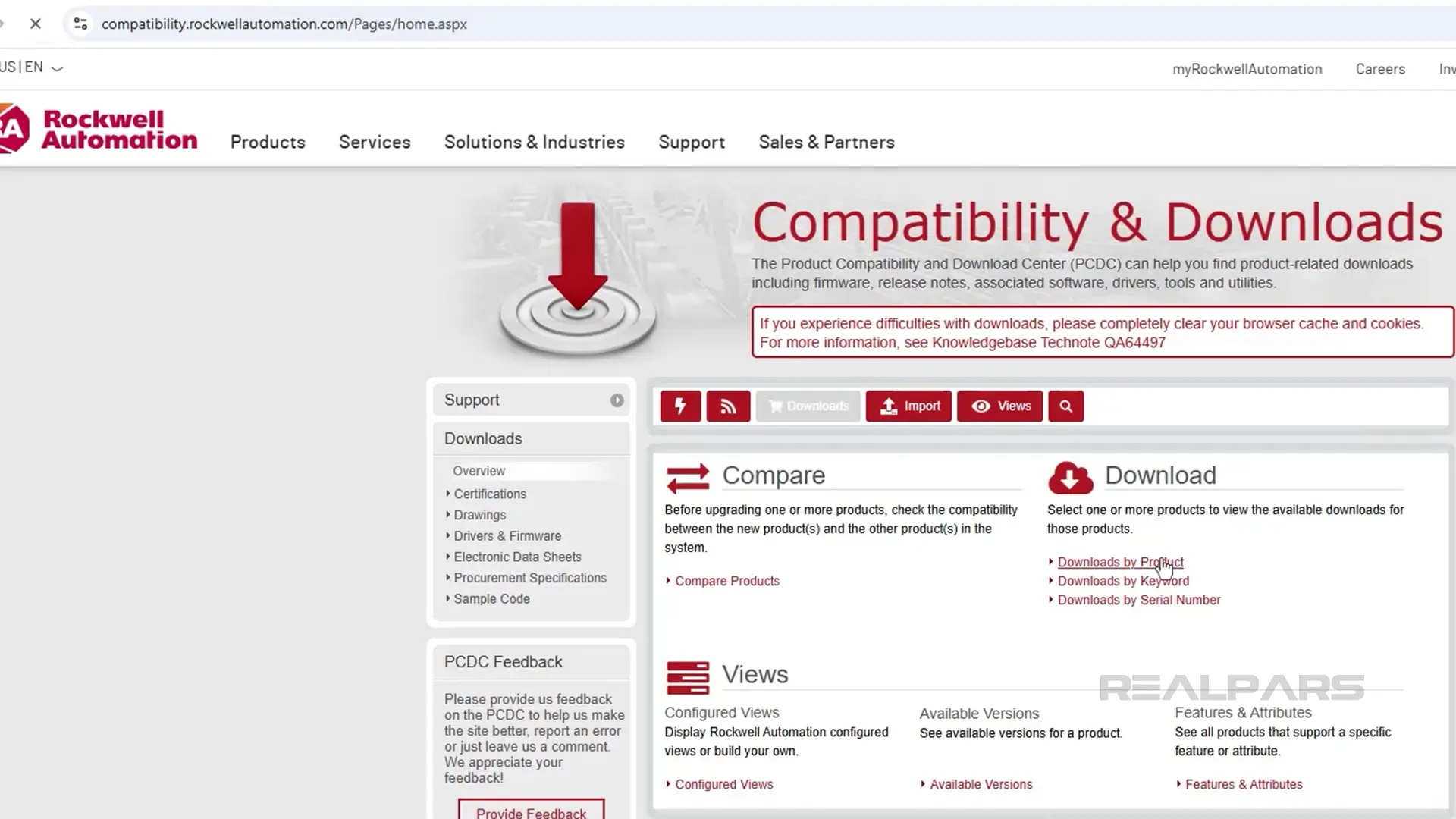Open the US | EN language dropdown
Viewport: 1456px width, 819px height.
click(x=31, y=67)
